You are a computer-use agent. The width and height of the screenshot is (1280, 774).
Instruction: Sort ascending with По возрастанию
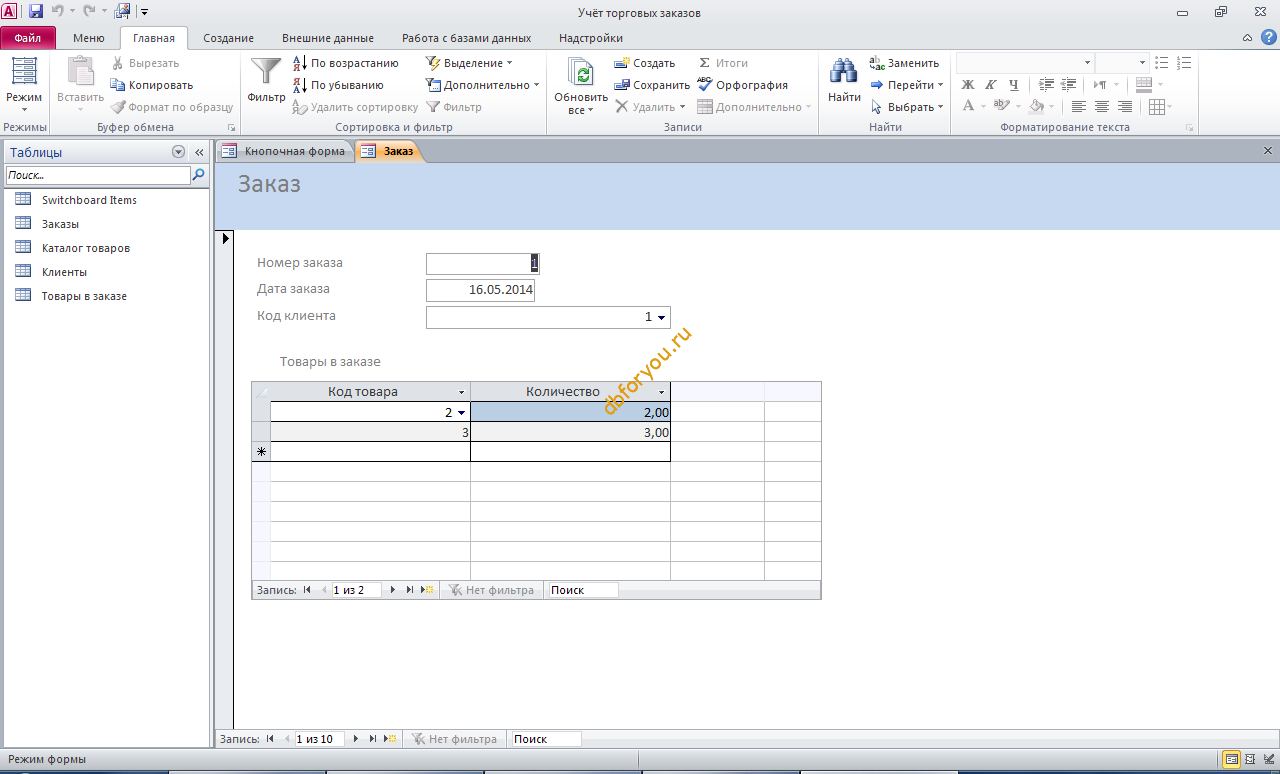click(345, 63)
